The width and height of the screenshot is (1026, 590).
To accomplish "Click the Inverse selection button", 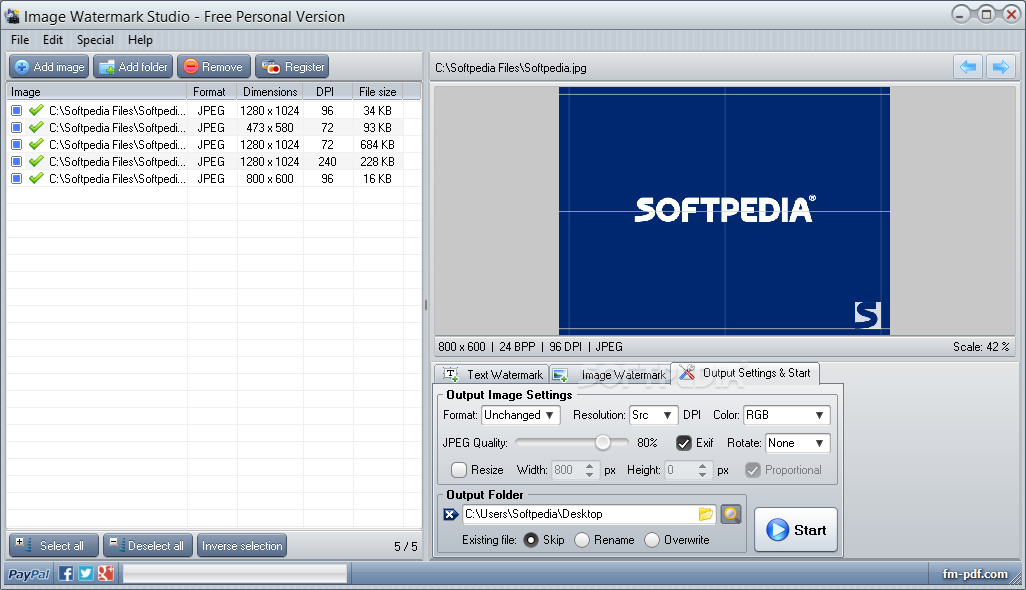I will coord(242,546).
